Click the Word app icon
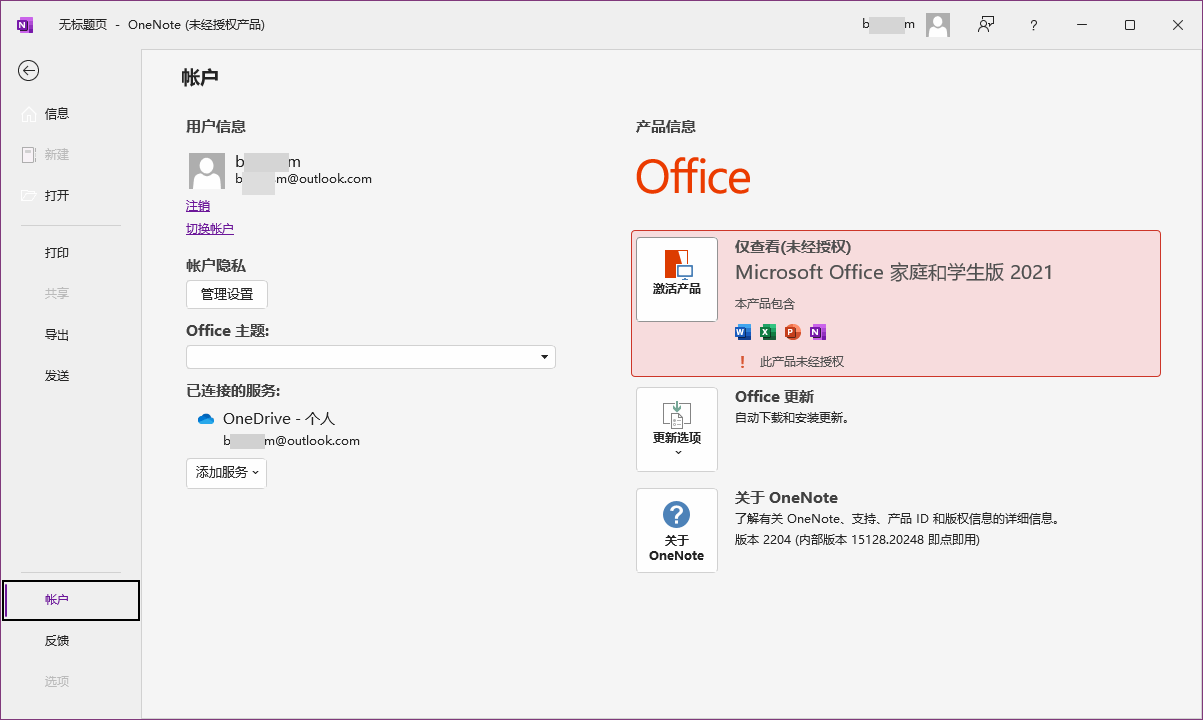 click(x=742, y=332)
